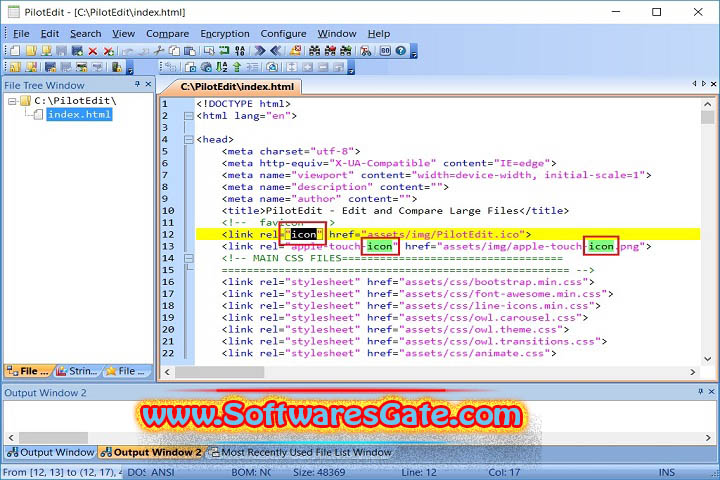Click the grayed-out save disk icon
The height and width of the screenshot is (480, 720).
point(62,51)
